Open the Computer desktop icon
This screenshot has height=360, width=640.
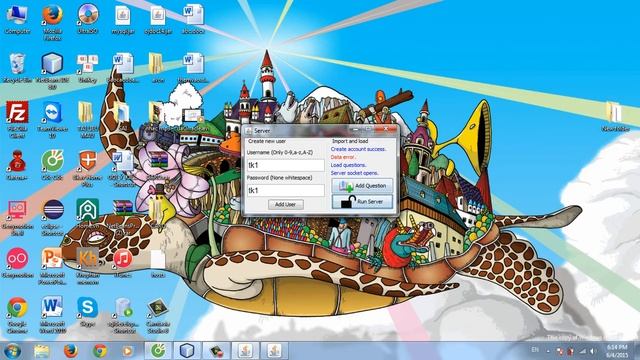[x=17, y=19]
